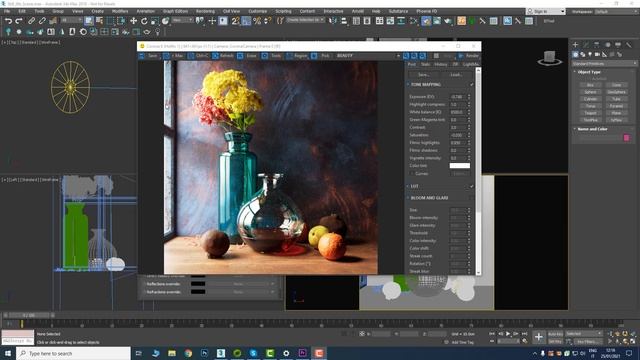Activate the Select and Link chain icon
The width and height of the screenshot is (640, 360).
31,21
